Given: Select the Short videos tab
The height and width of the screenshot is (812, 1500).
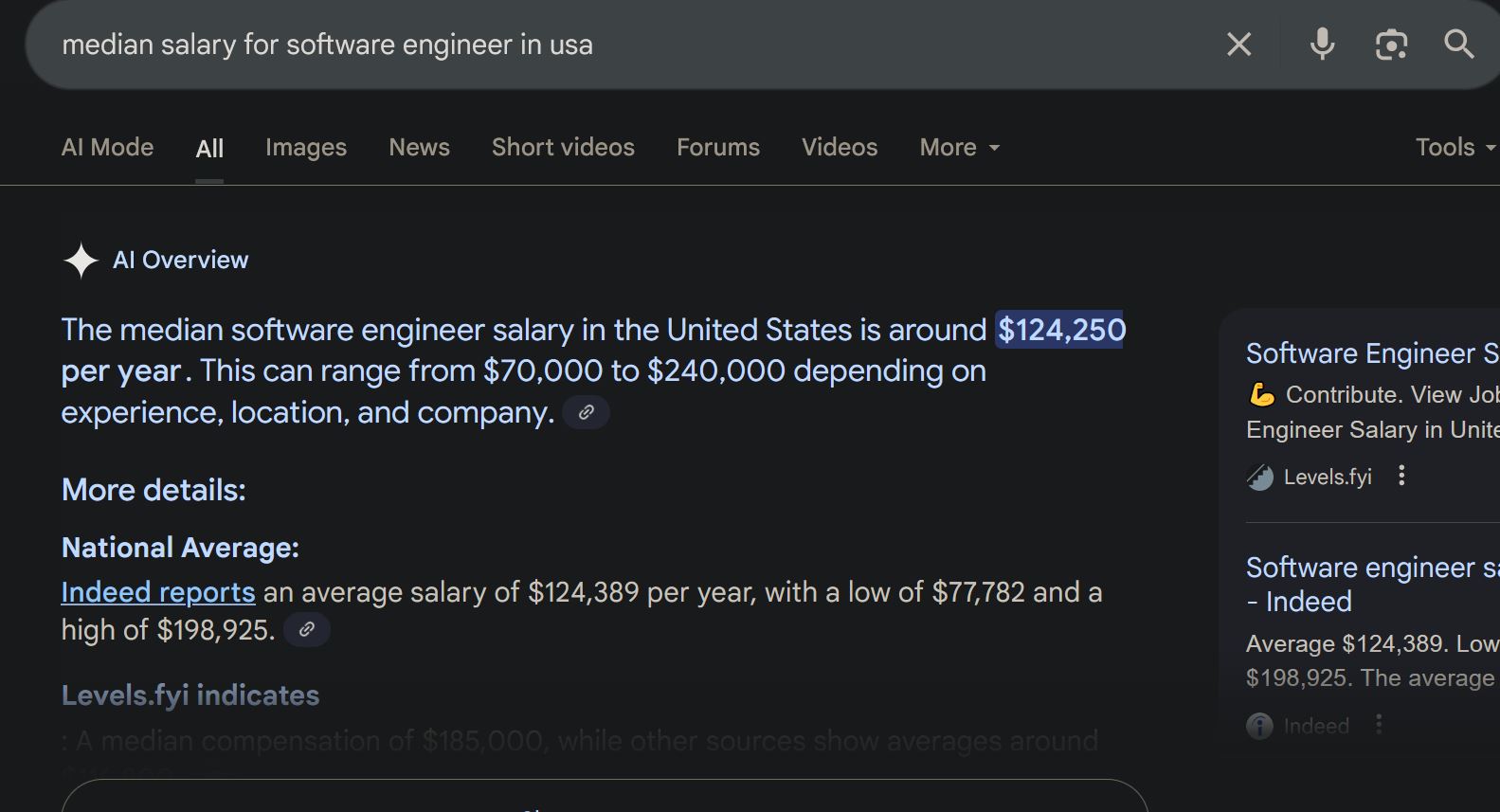Looking at the screenshot, I should pyautogui.click(x=563, y=147).
